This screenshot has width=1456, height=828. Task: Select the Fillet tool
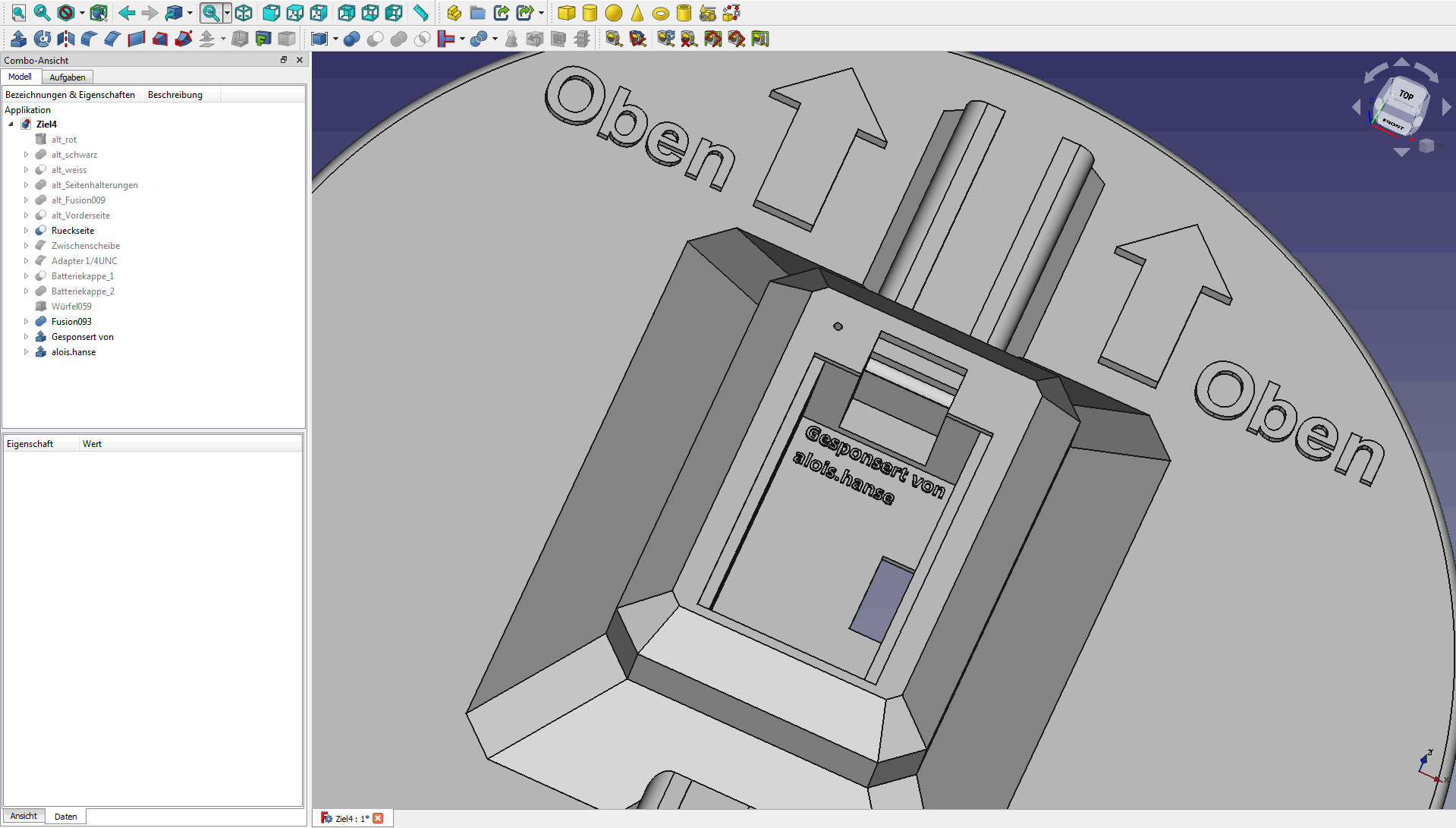tap(90, 39)
